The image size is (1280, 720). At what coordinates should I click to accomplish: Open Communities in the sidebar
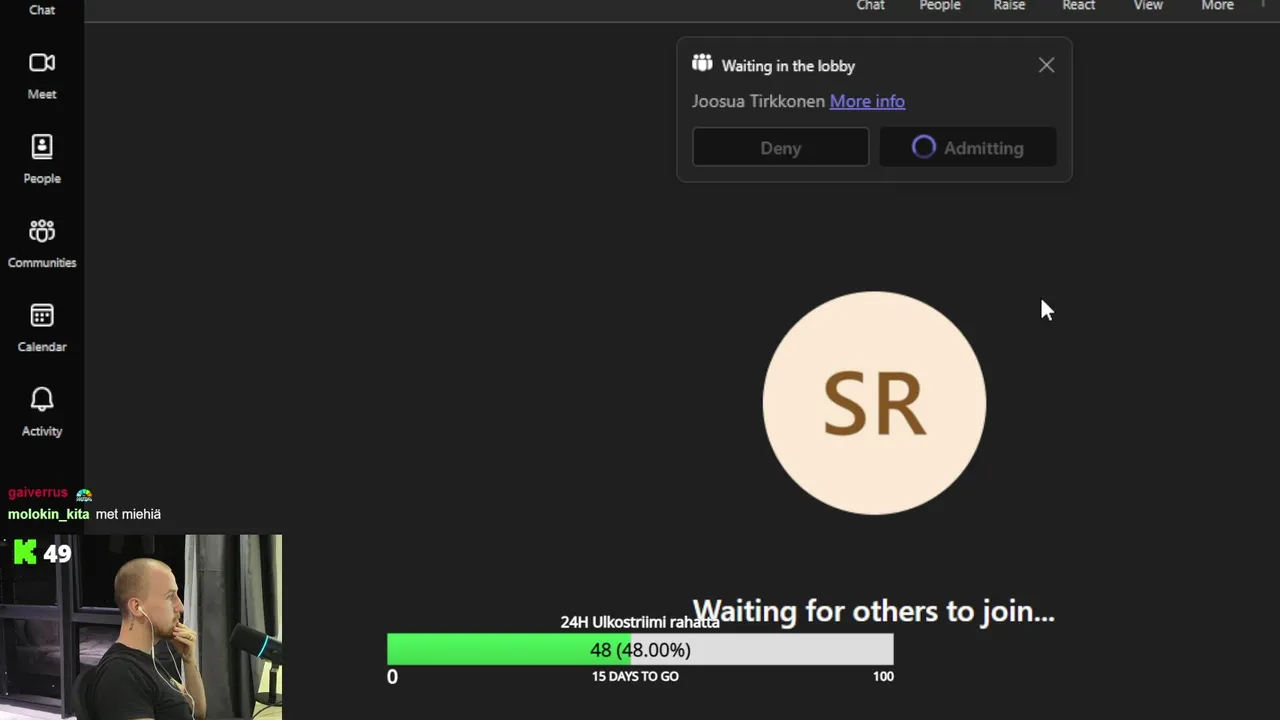pyautogui.click(x=42, y=244)
